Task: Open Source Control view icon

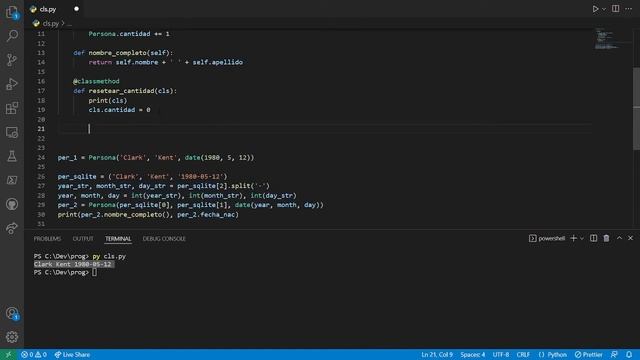Action: pos(12,60)
